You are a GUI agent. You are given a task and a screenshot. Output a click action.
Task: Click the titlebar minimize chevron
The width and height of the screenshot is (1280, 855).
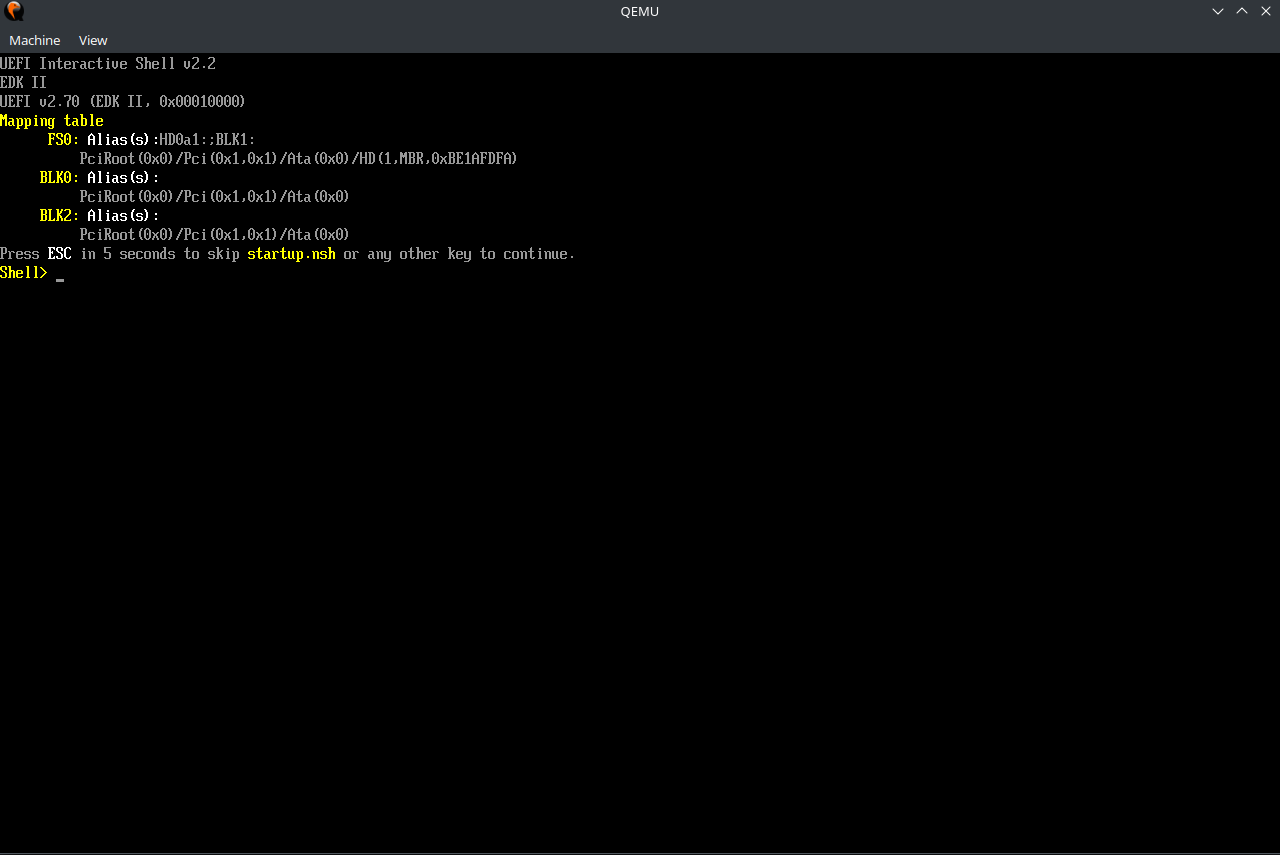pyautogui.click(x=1217, y=11)
